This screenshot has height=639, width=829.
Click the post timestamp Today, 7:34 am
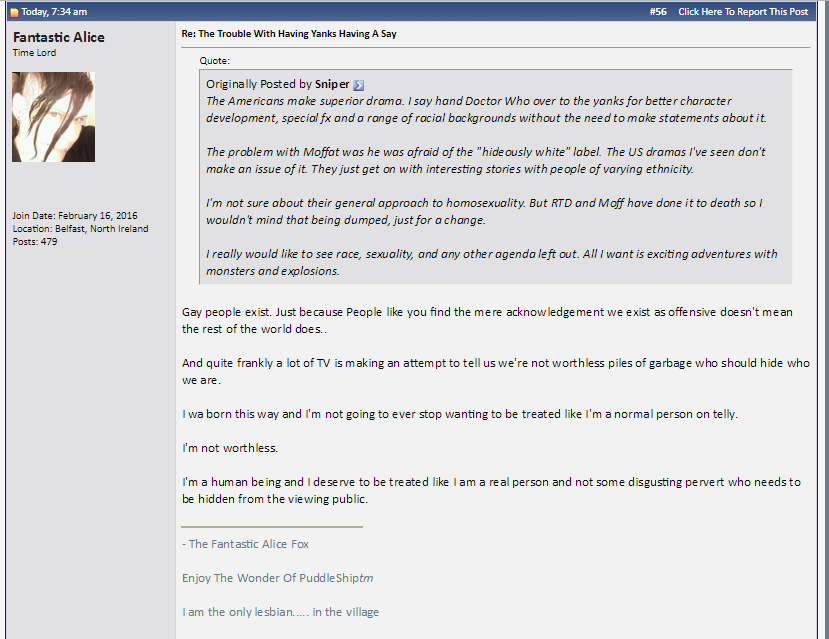tap(54, 12)
